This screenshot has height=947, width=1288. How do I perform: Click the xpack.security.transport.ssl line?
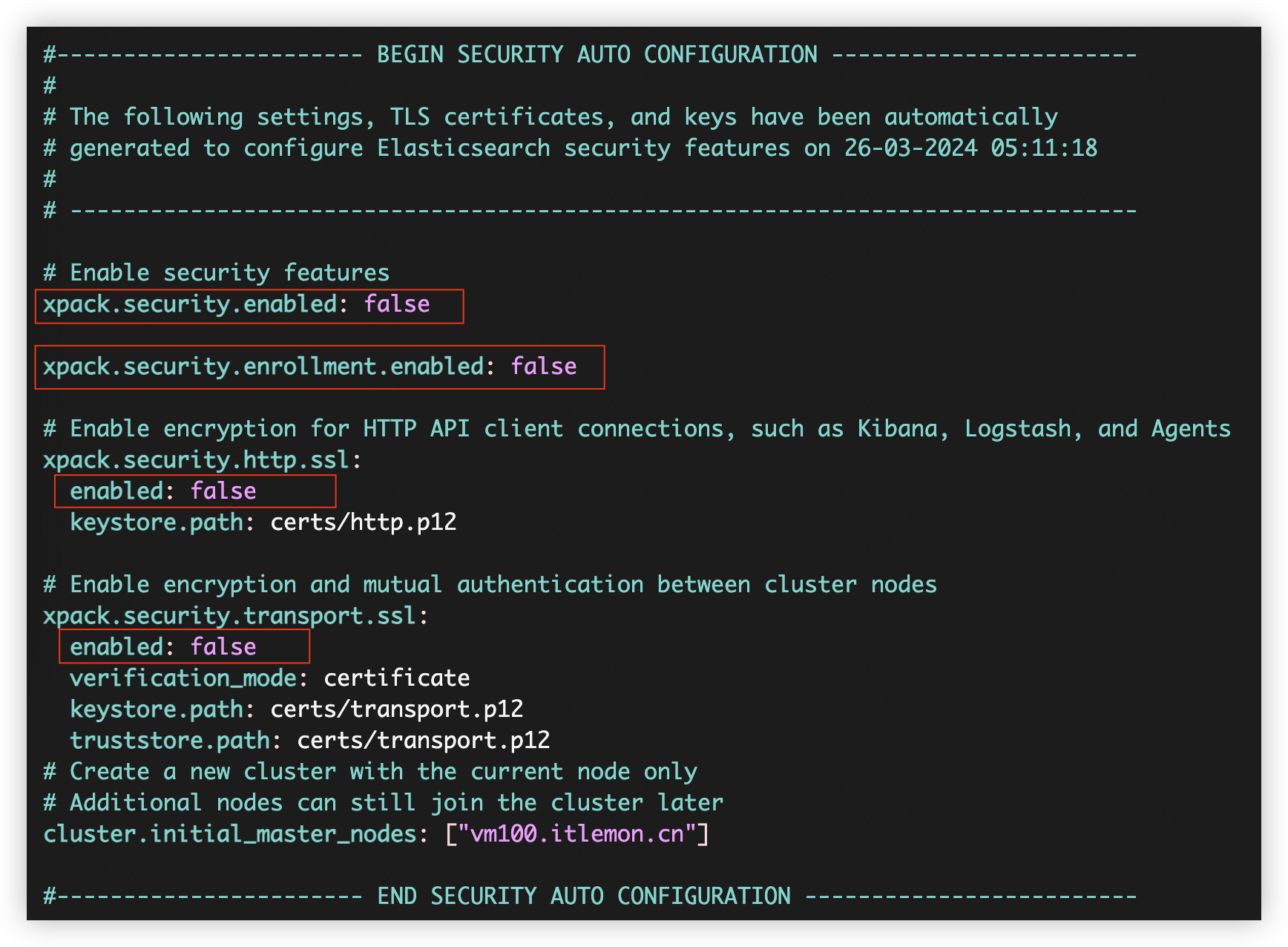235,616
